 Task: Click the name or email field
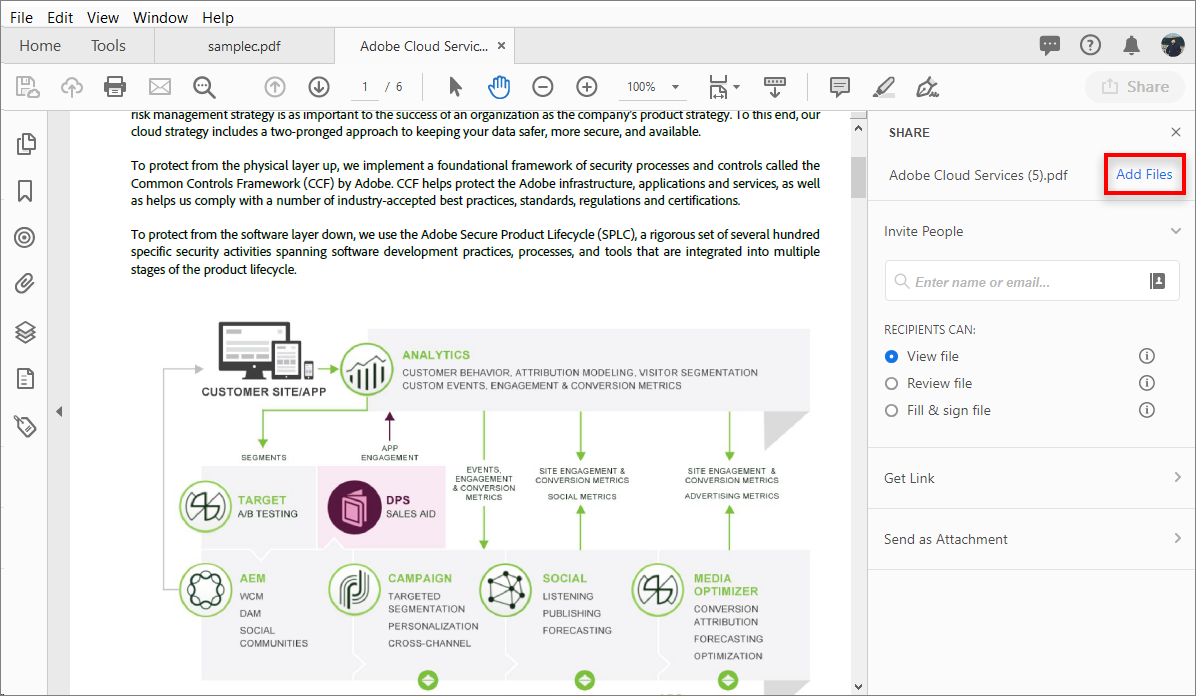tap(1032, 282)
